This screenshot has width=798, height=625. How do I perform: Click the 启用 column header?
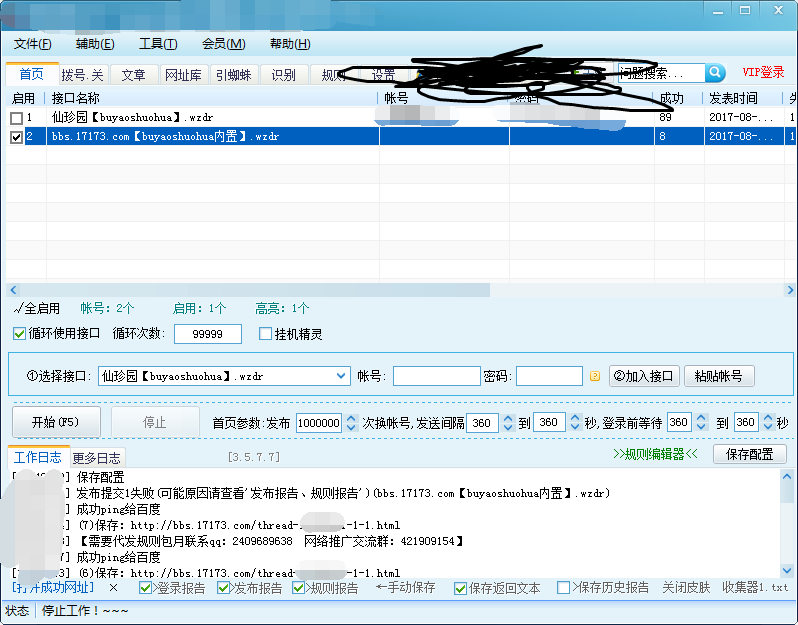tap(23, 98)
